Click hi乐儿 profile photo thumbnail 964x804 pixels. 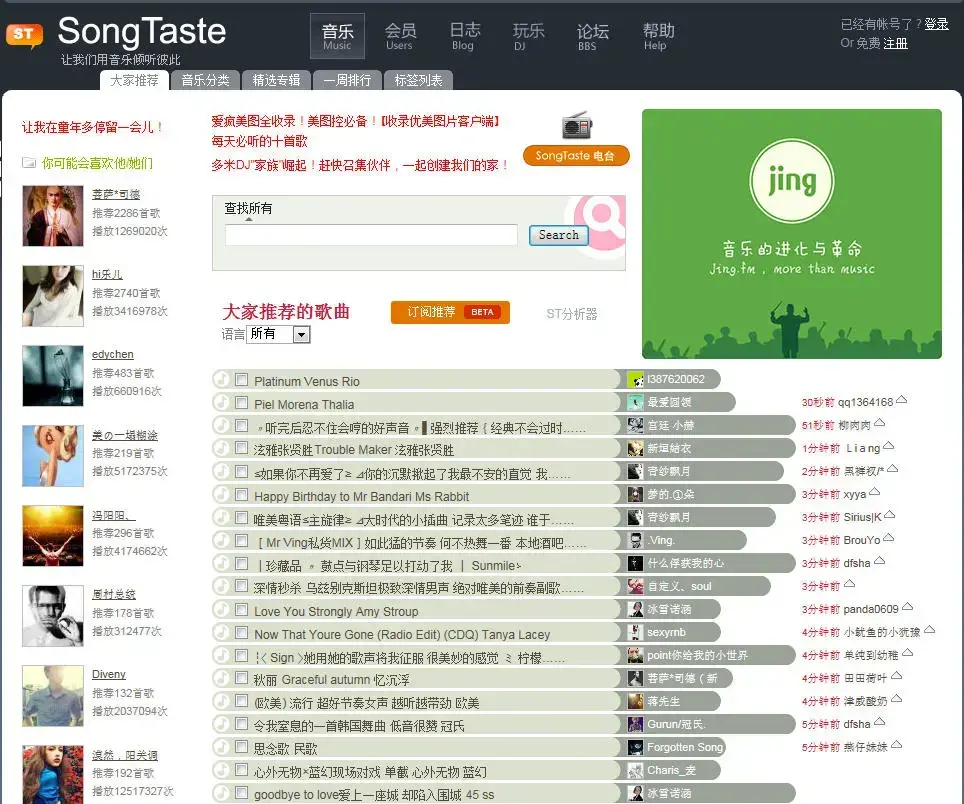[x=53, y=296]
